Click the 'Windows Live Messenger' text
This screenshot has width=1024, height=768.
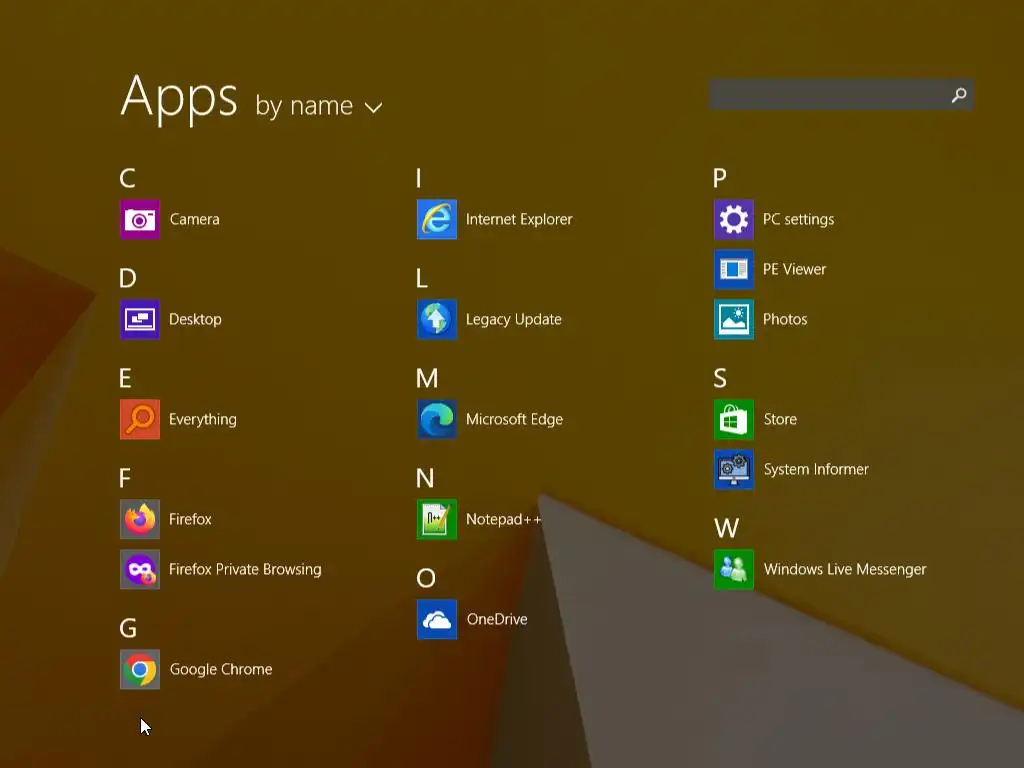pos(845,569)
